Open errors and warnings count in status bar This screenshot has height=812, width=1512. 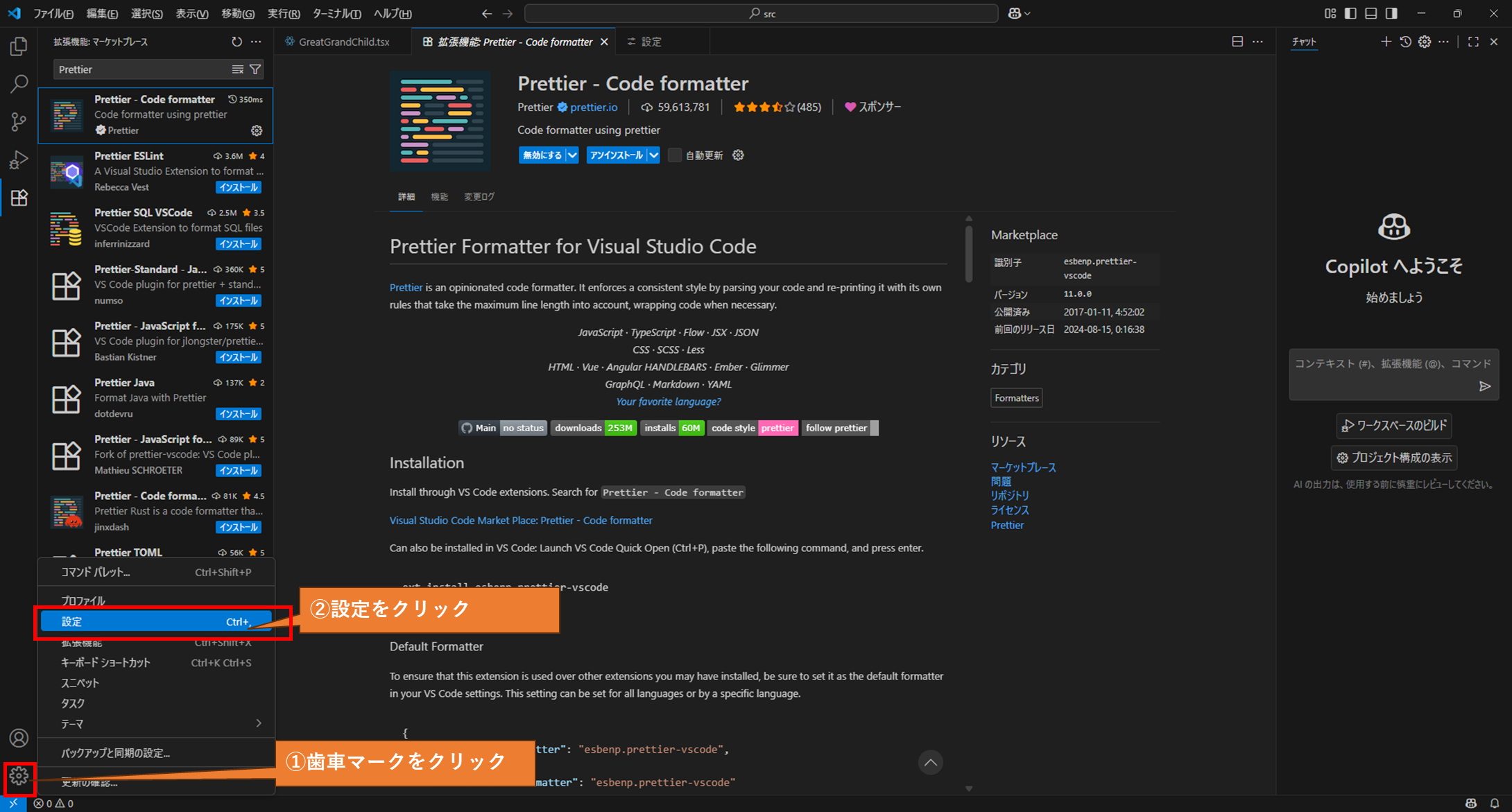[53, 804]
